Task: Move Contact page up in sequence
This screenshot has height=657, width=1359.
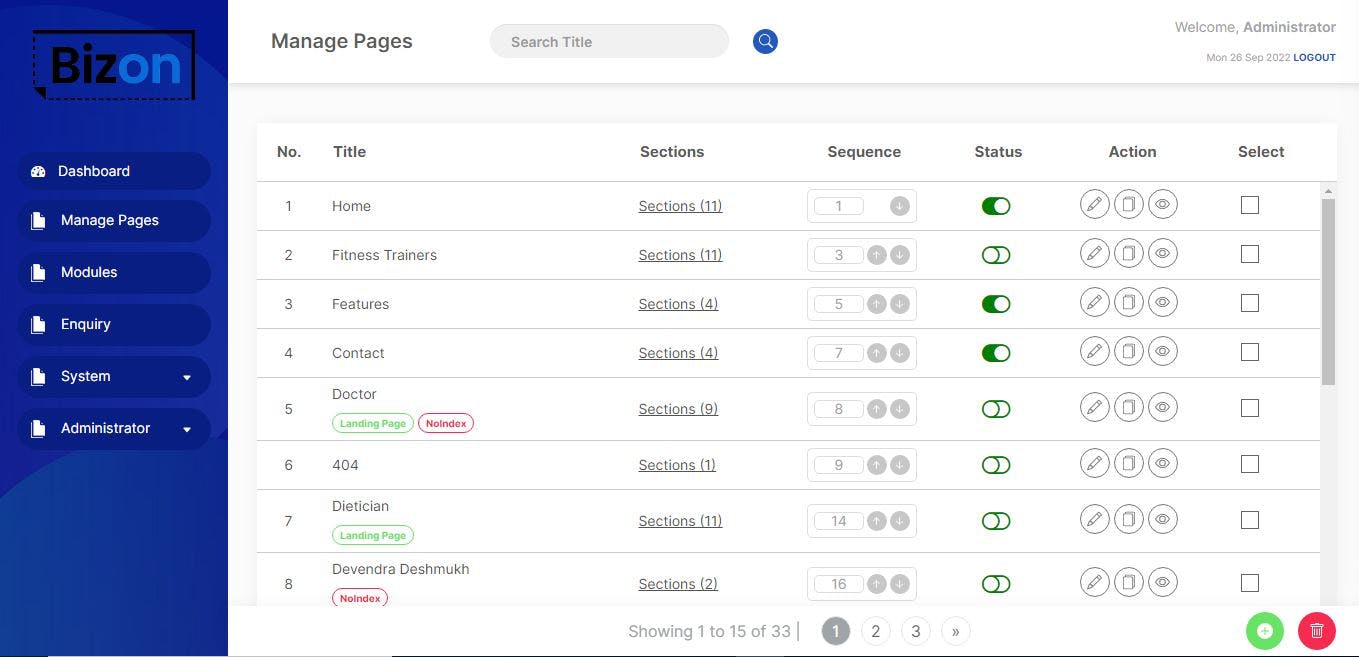Action: pyautogui.click(x=877, y=353)
